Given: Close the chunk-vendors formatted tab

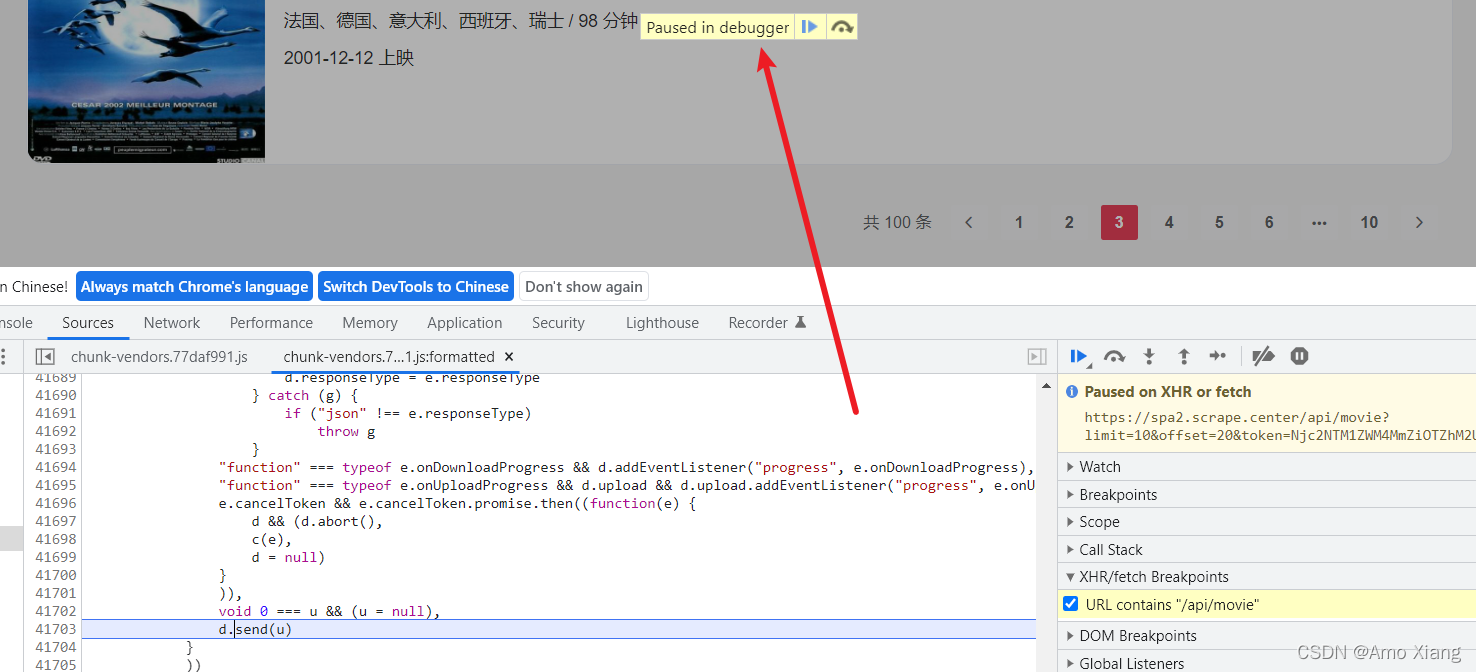Looking at the screenshot, I should (x=508, y=357).
